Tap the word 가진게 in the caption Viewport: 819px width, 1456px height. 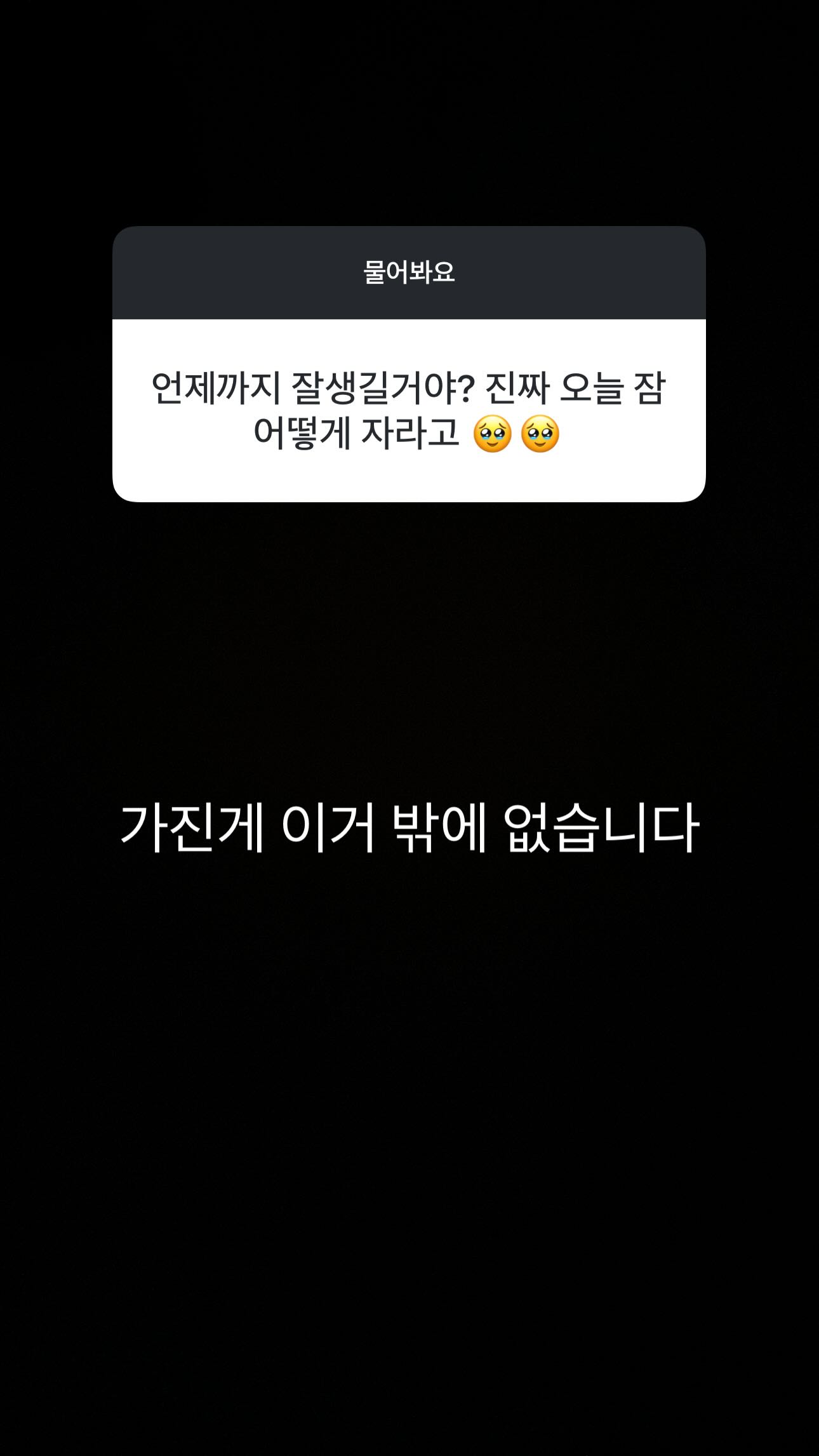point(192,828)
